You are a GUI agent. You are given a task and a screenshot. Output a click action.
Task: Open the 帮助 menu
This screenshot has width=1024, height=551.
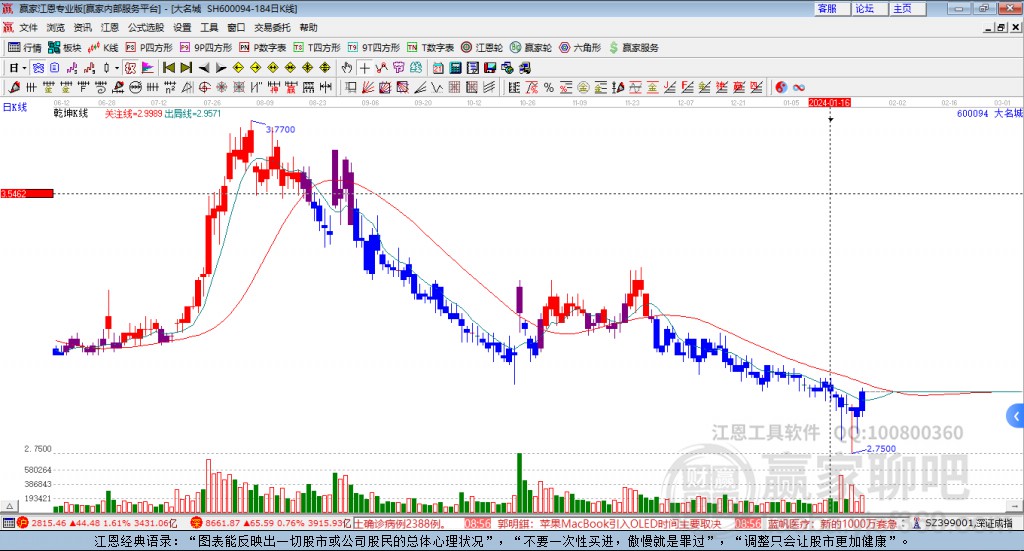[x=308, y=27]
